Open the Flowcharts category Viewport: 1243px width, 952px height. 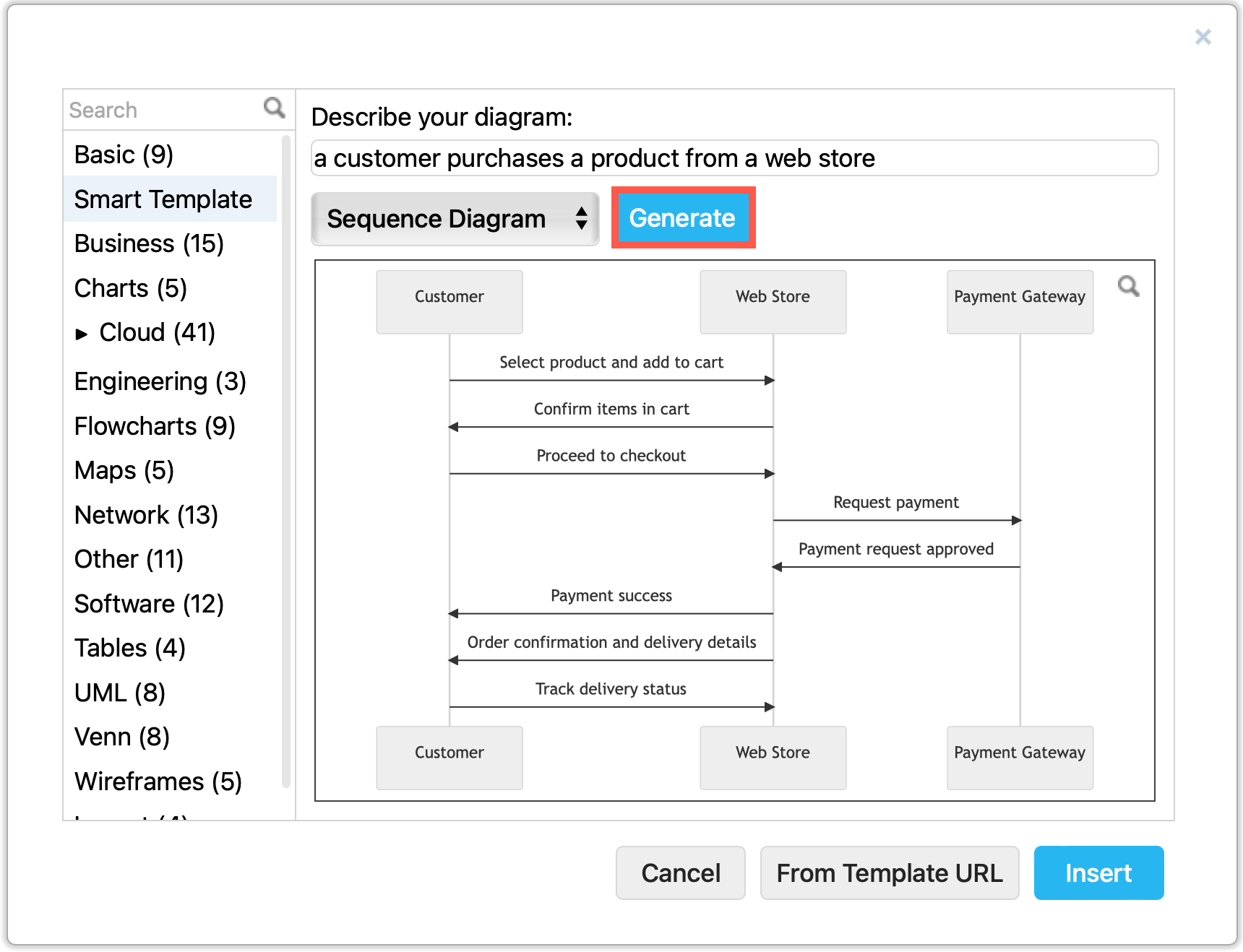tap(155, 426)
